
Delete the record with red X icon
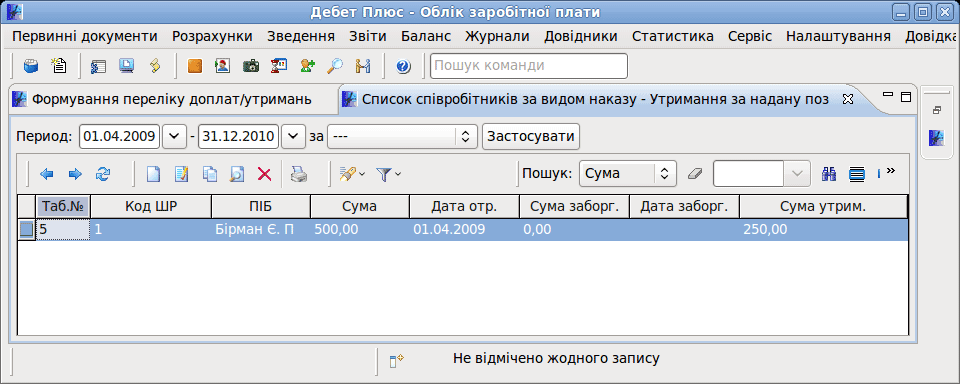[x=264, y=174]
